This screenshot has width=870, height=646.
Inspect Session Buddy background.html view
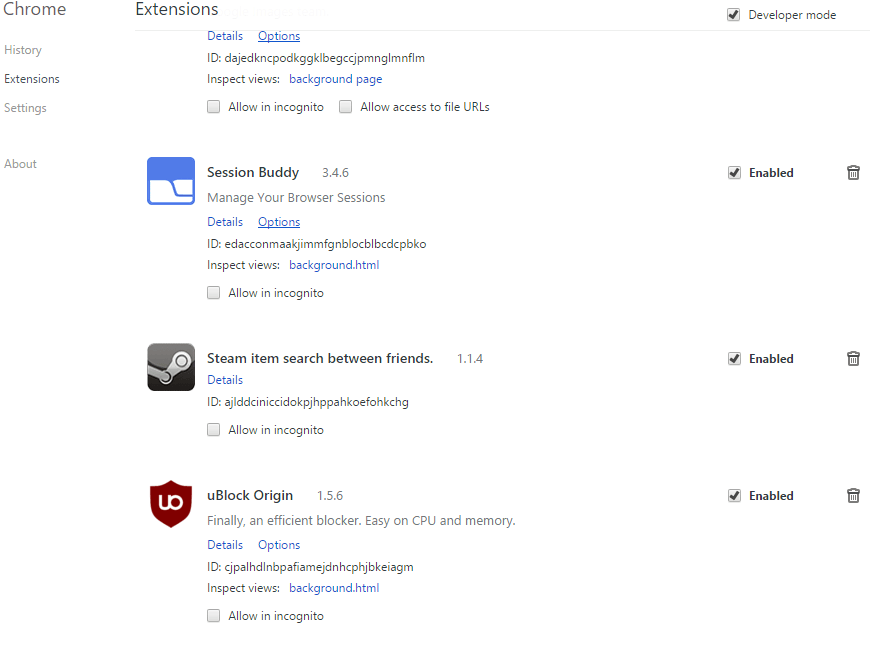coord(334,265)
